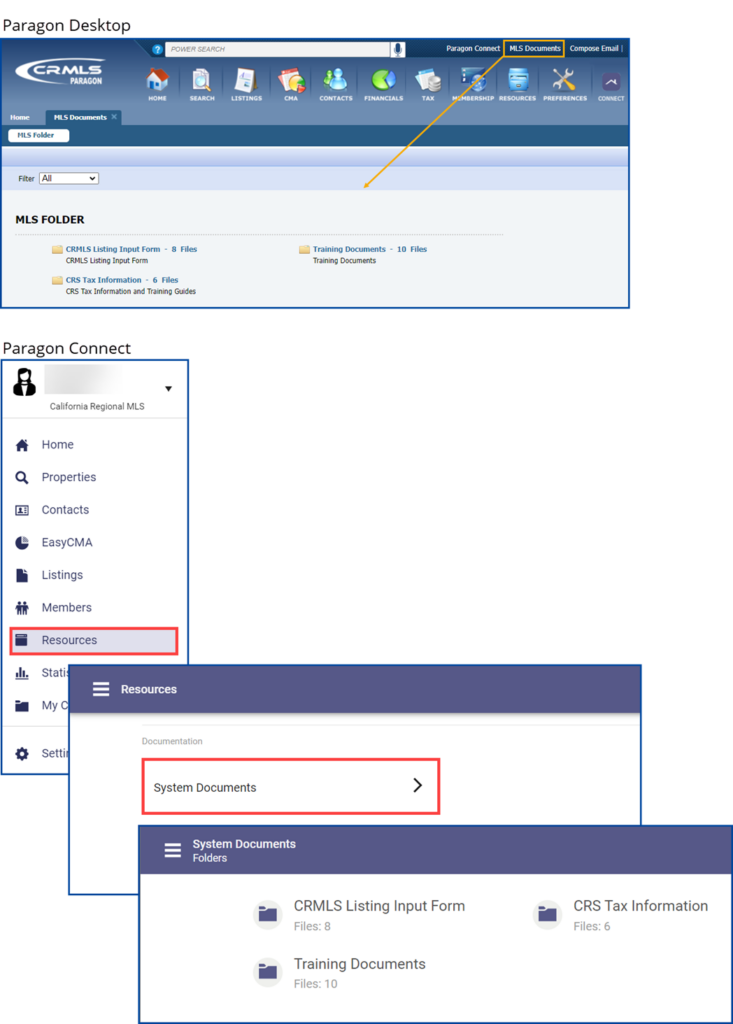
Task: Click the Membership toolbar icon
Action: (473, 82)
